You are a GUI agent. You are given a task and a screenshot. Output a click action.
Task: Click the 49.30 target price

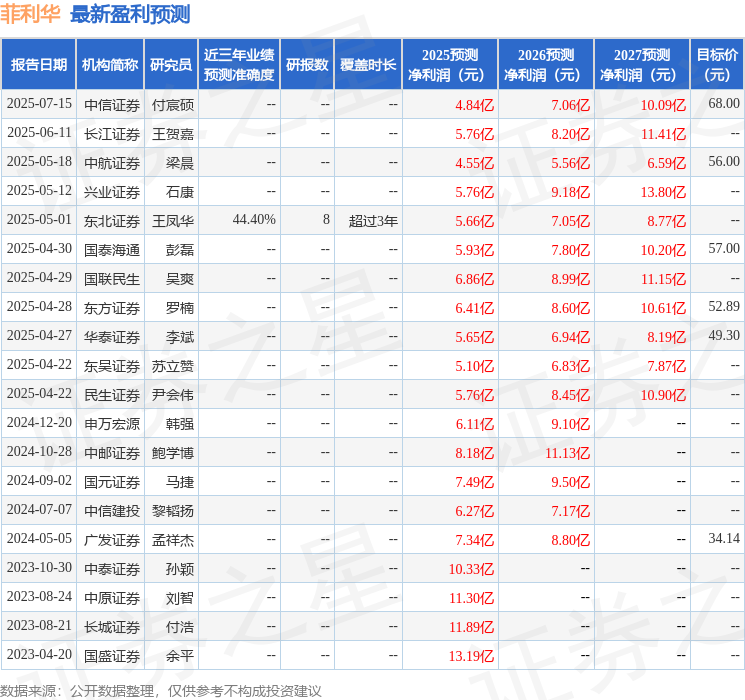(x=724, y=336)
